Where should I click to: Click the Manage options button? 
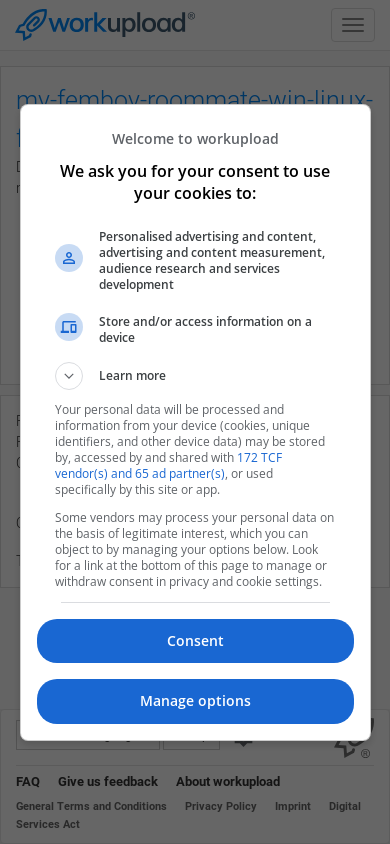click(x=195, y=701)
